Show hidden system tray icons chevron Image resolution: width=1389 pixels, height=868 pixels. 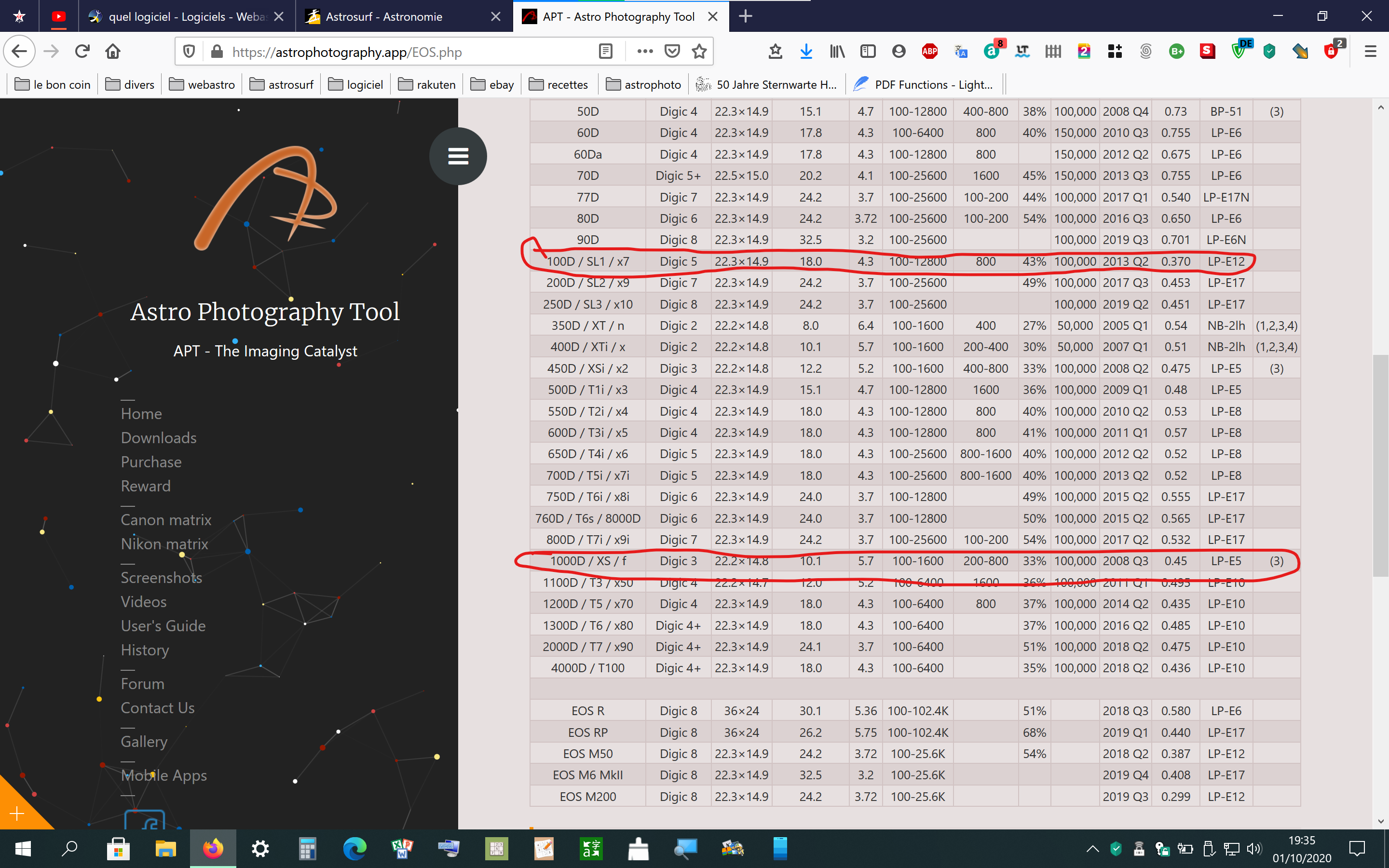click(1092, 849)
